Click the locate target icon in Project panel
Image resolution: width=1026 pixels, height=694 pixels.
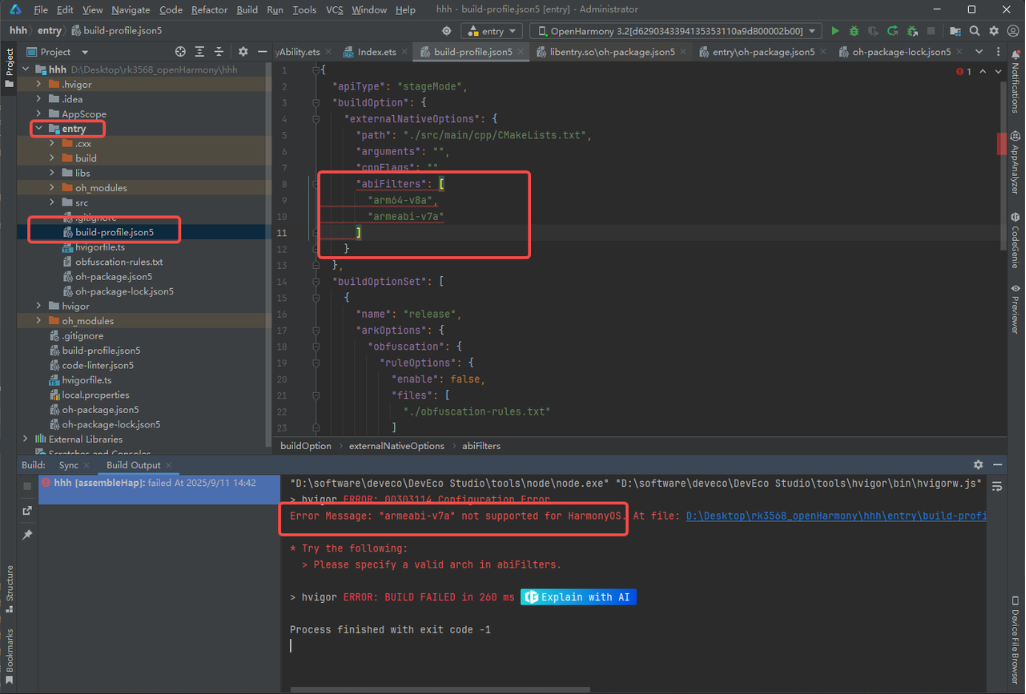click(x=180, y=51)
